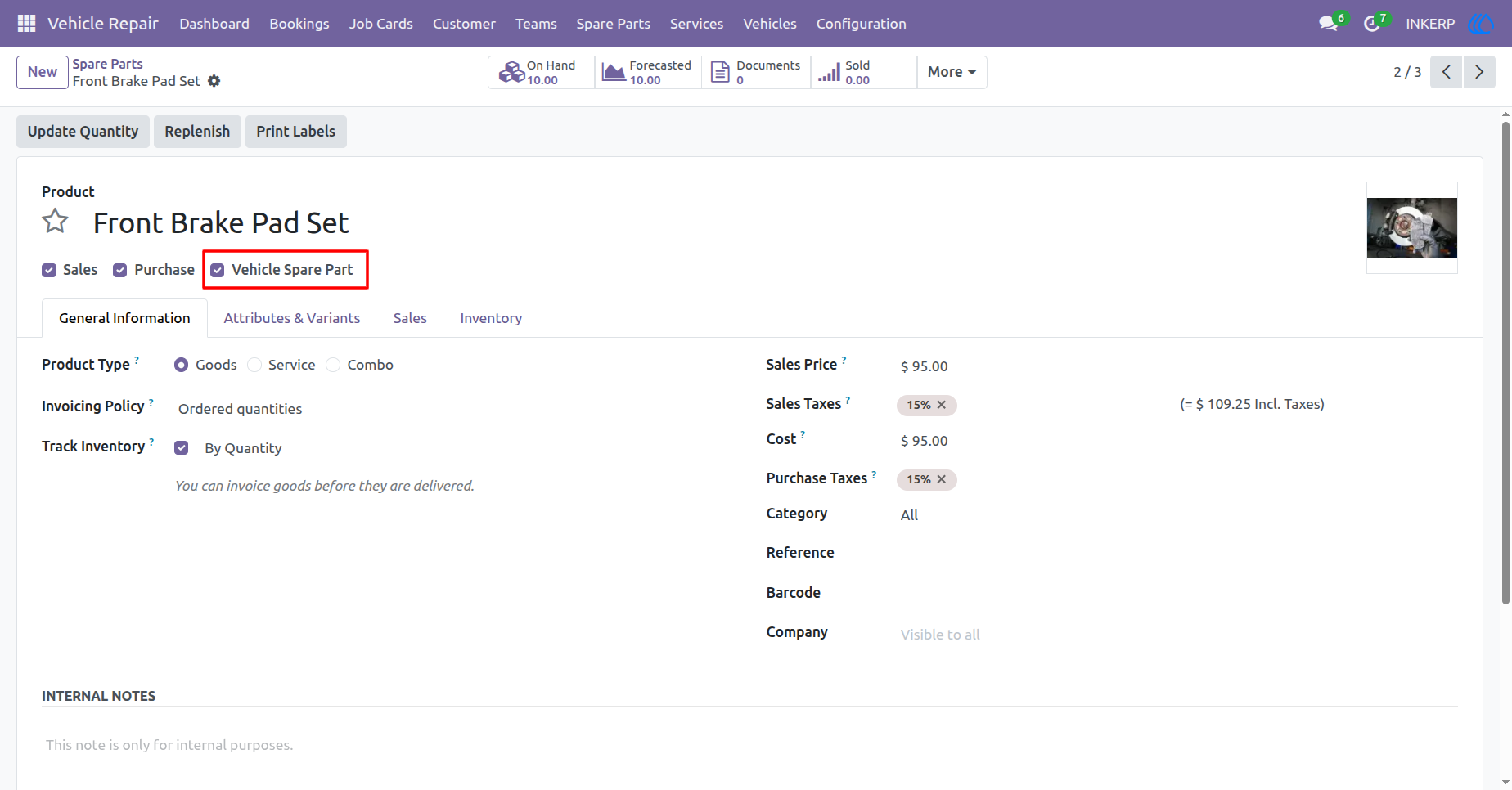Image resolution: width=1512 pixels, height=790 pixels.
Task: Open the apps grid menu icon
Action: click(x=26, y=24)
